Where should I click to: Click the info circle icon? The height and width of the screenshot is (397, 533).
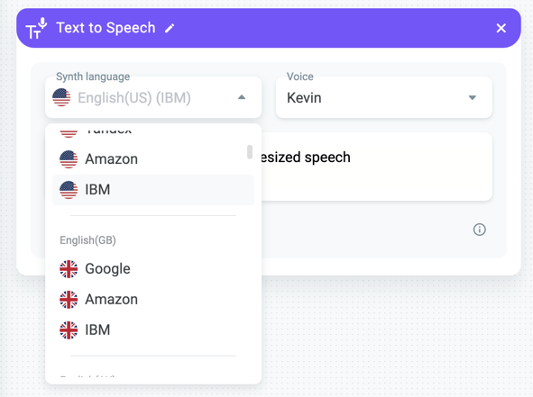(x=479, y=230)
